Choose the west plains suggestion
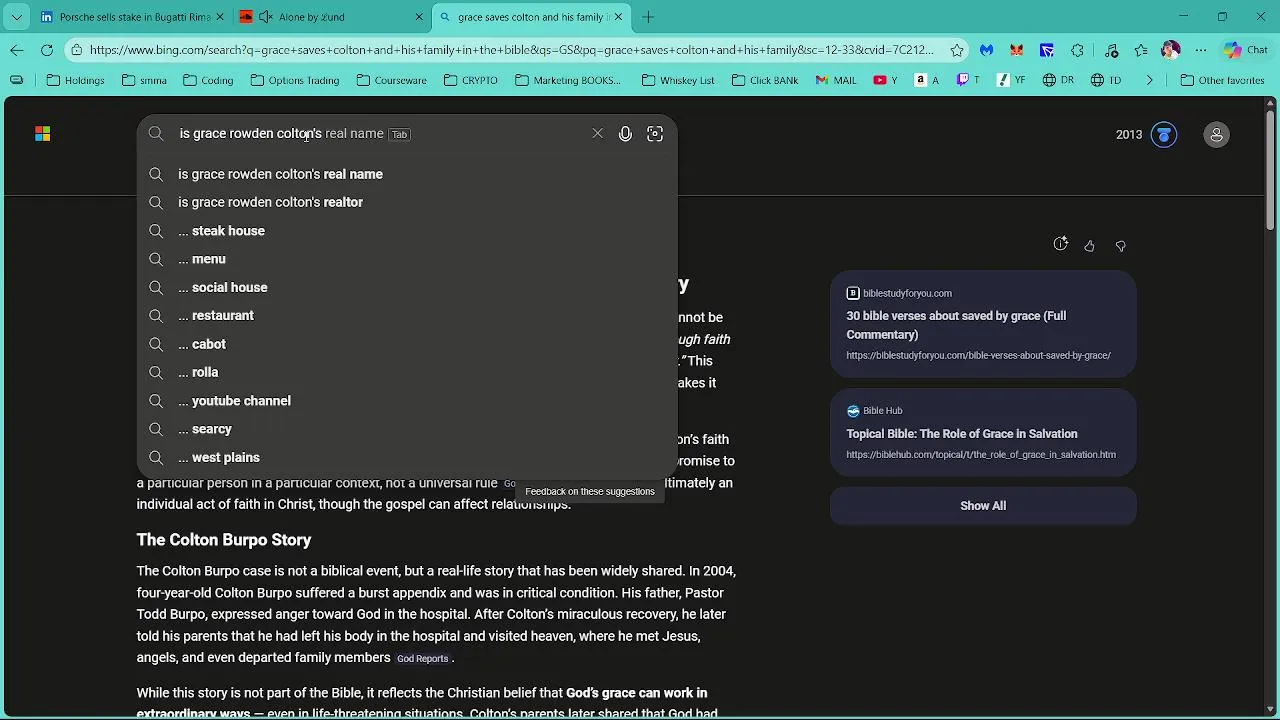The width and height of the screenshot is (1280, 720). 407,457
